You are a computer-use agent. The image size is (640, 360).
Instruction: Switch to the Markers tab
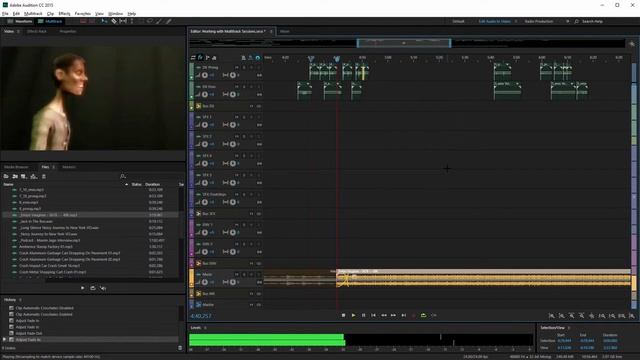click(69, 167)
